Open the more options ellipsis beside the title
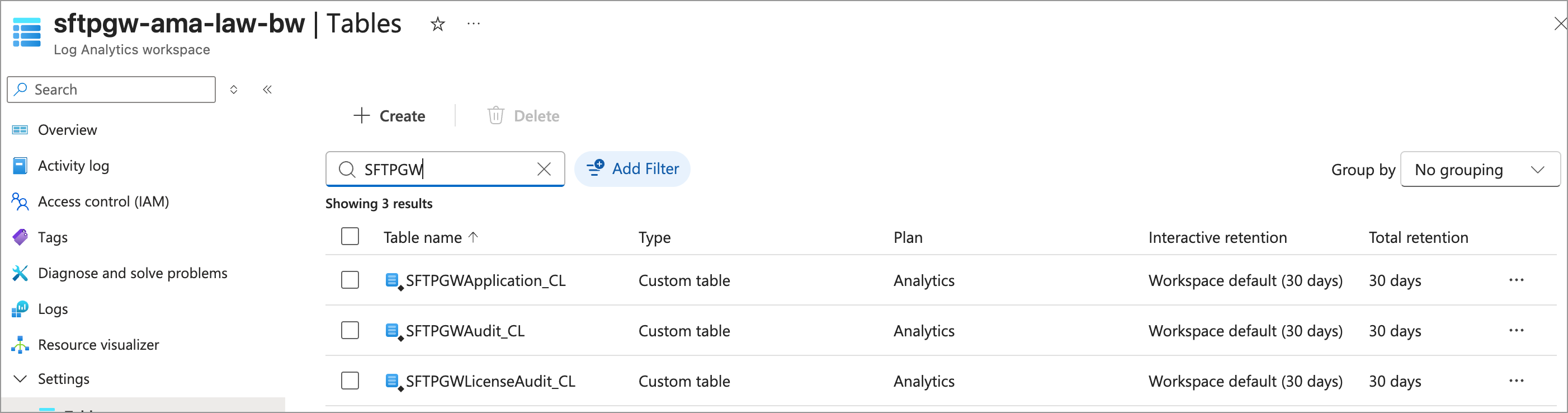Screen dimensions: 1568x413 tap(474, 25)
